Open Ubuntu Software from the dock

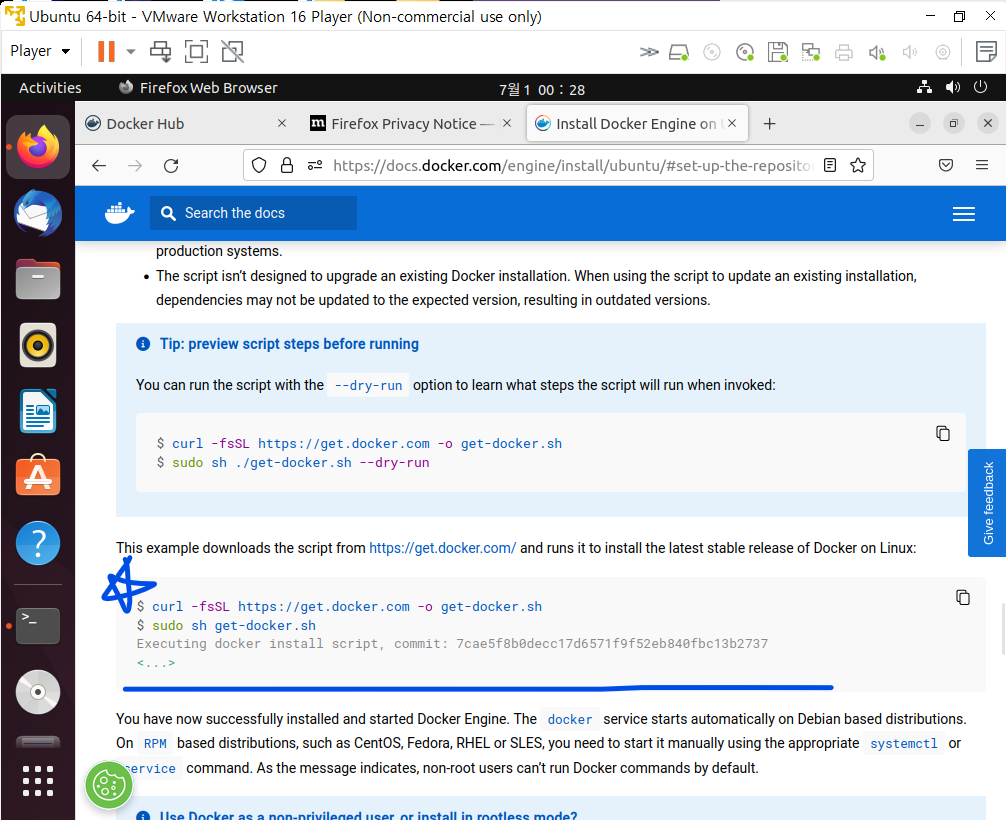pos(38,475)
